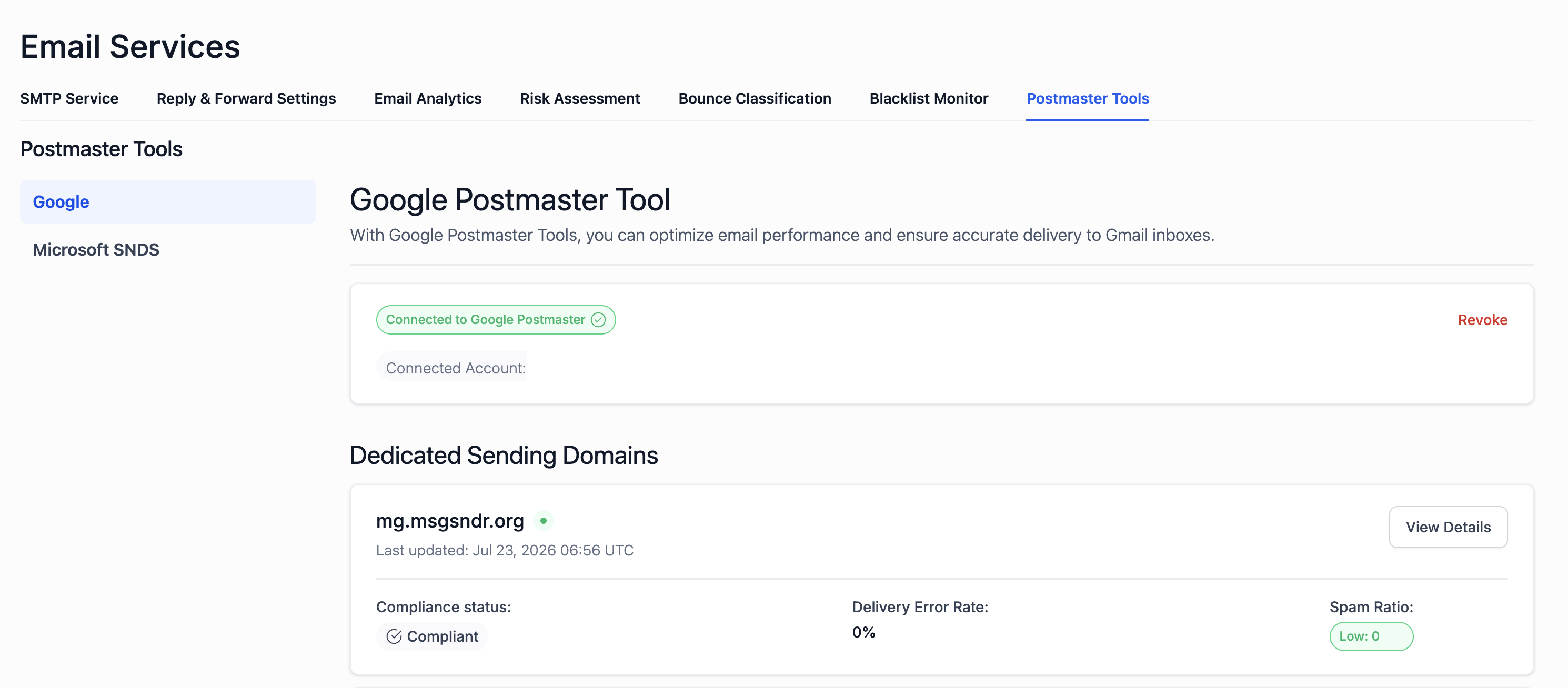This screenshot has height=688, width=1568.
Task: Open the Email Analytics tab
Action: pyautogui.click(x=428, y=98)
